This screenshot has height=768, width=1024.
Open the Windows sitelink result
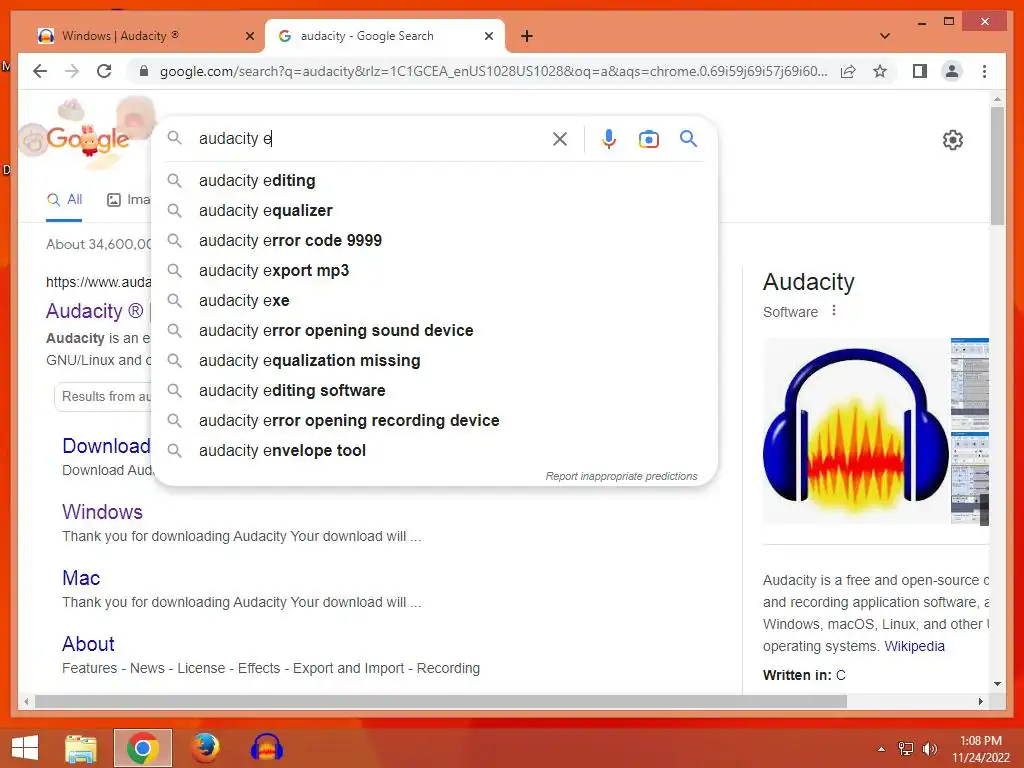click(x=103, y=511)
